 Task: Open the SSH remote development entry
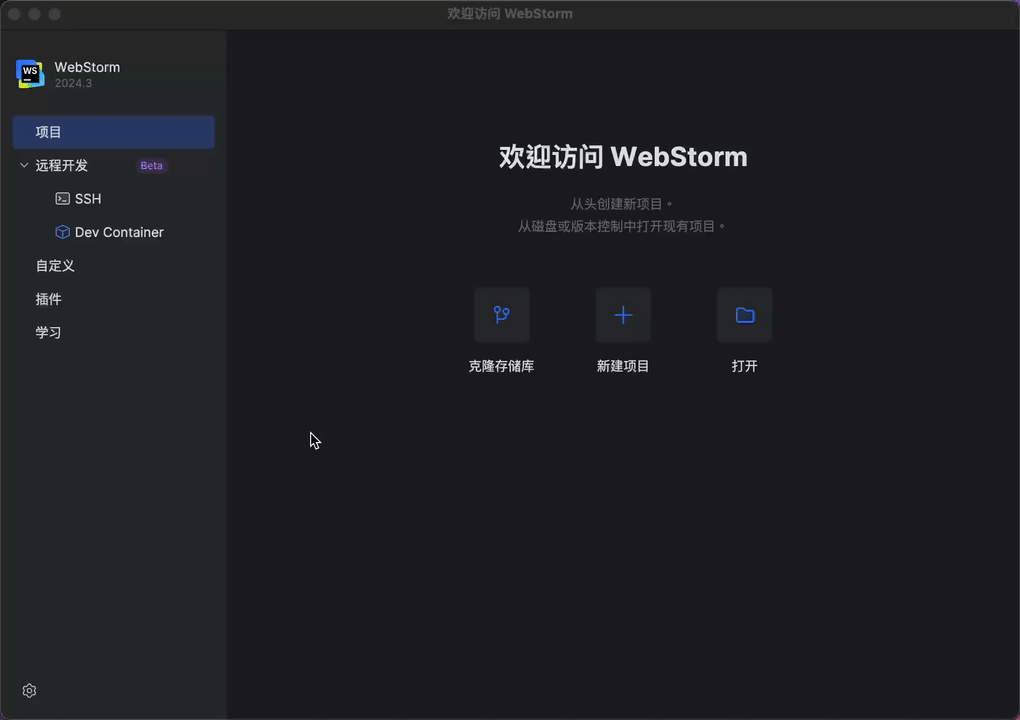point(113,198)
